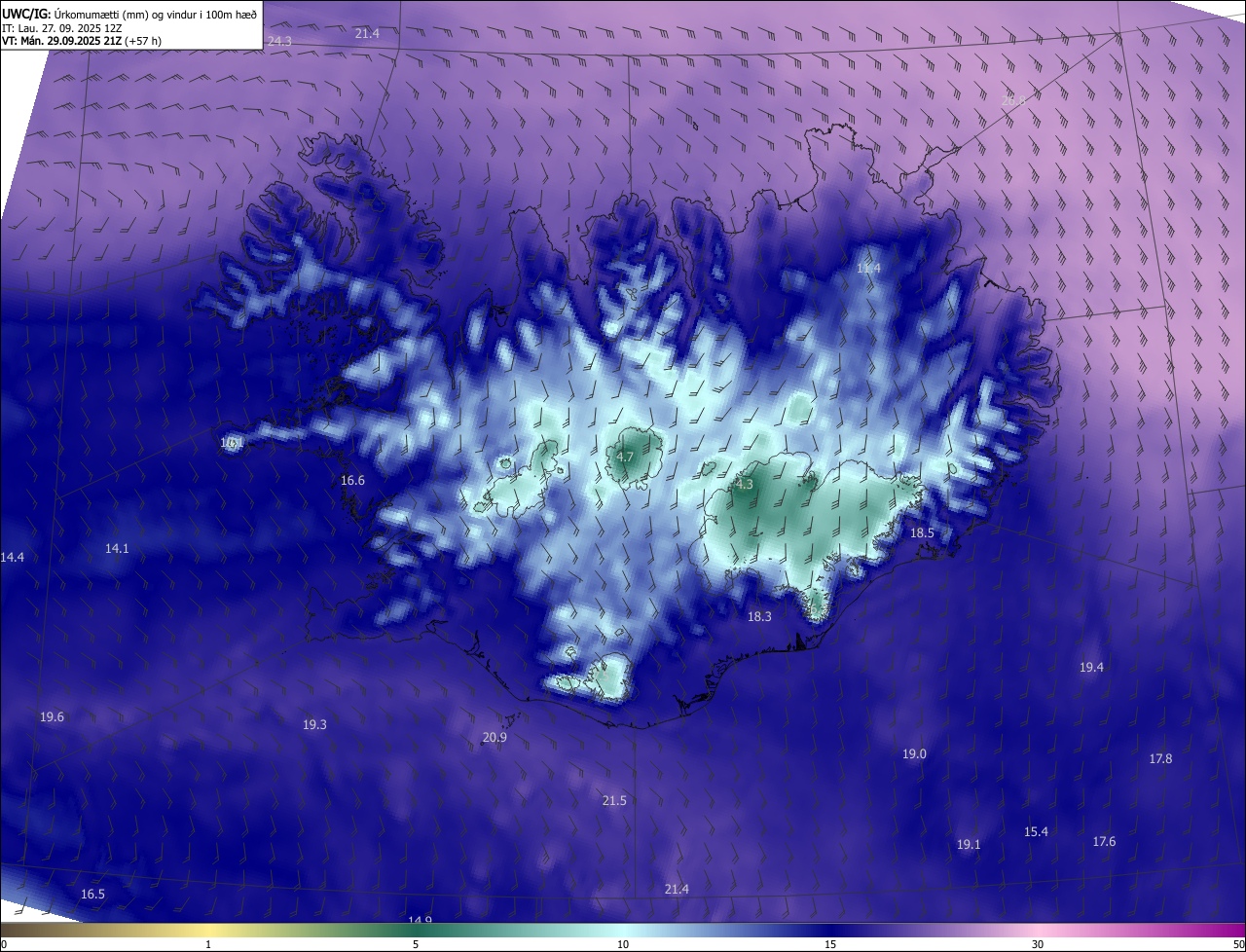Viewport: 1246px width, 952px height.
Task: Click the color scale tick labeled 10
Action: click(623, 945)
